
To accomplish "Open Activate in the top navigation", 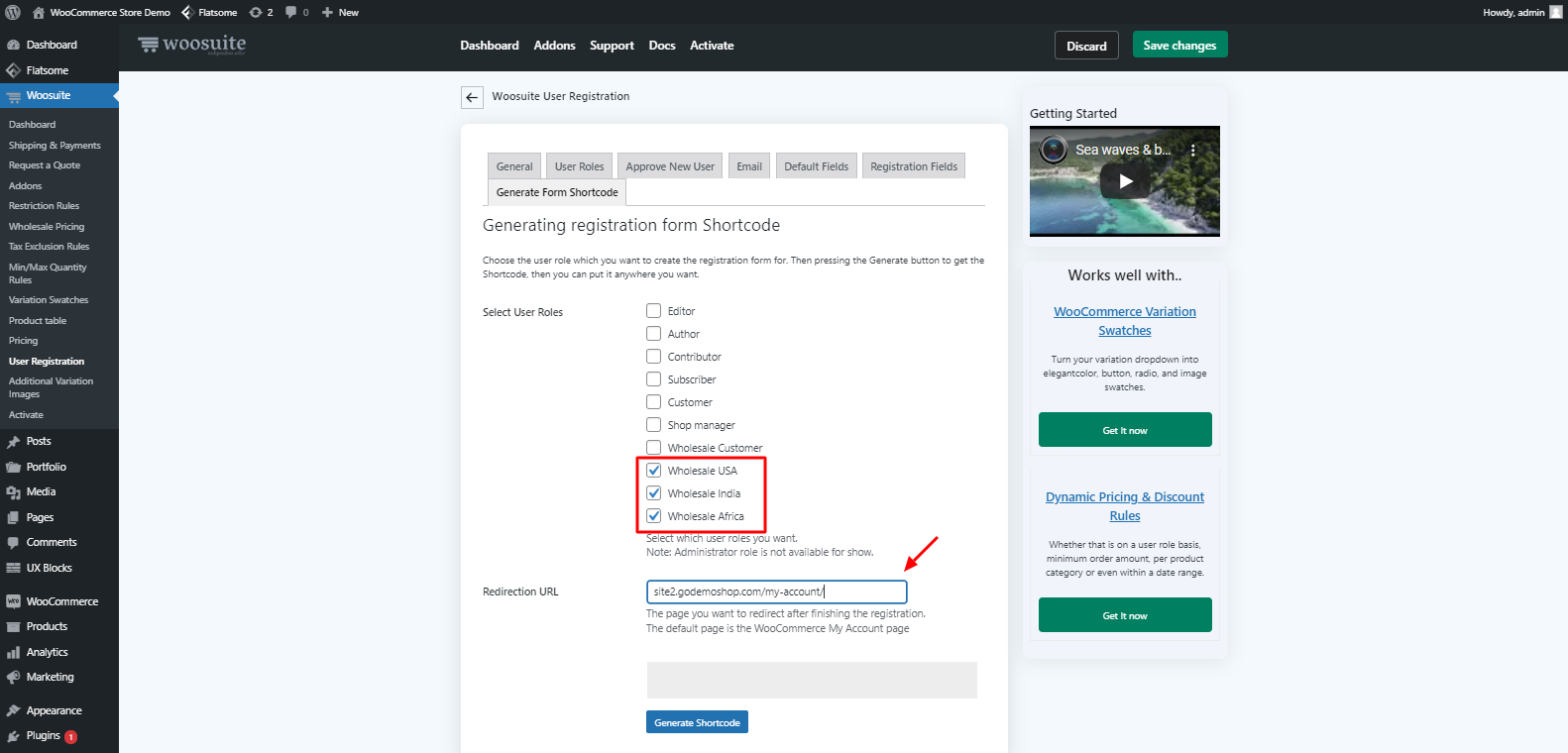I will pos(712,46).
